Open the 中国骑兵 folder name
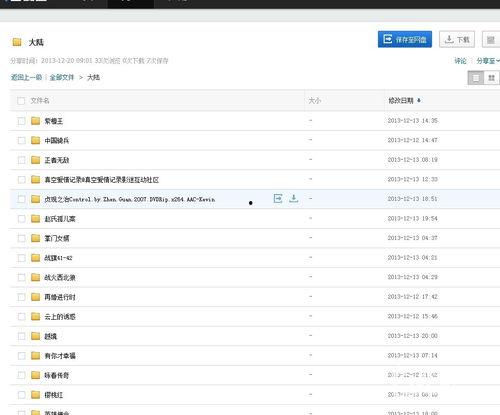 pos(57,141)
